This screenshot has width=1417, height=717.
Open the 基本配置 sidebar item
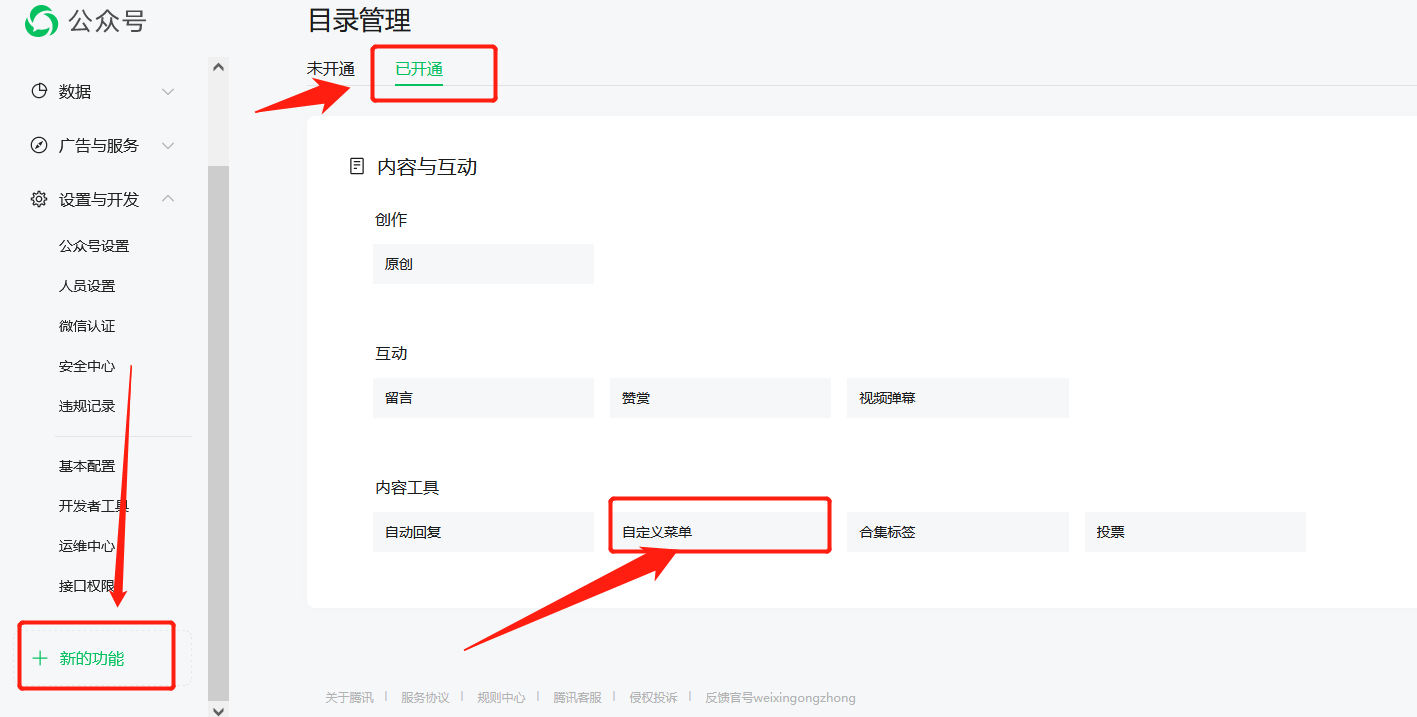pos(87,466)
